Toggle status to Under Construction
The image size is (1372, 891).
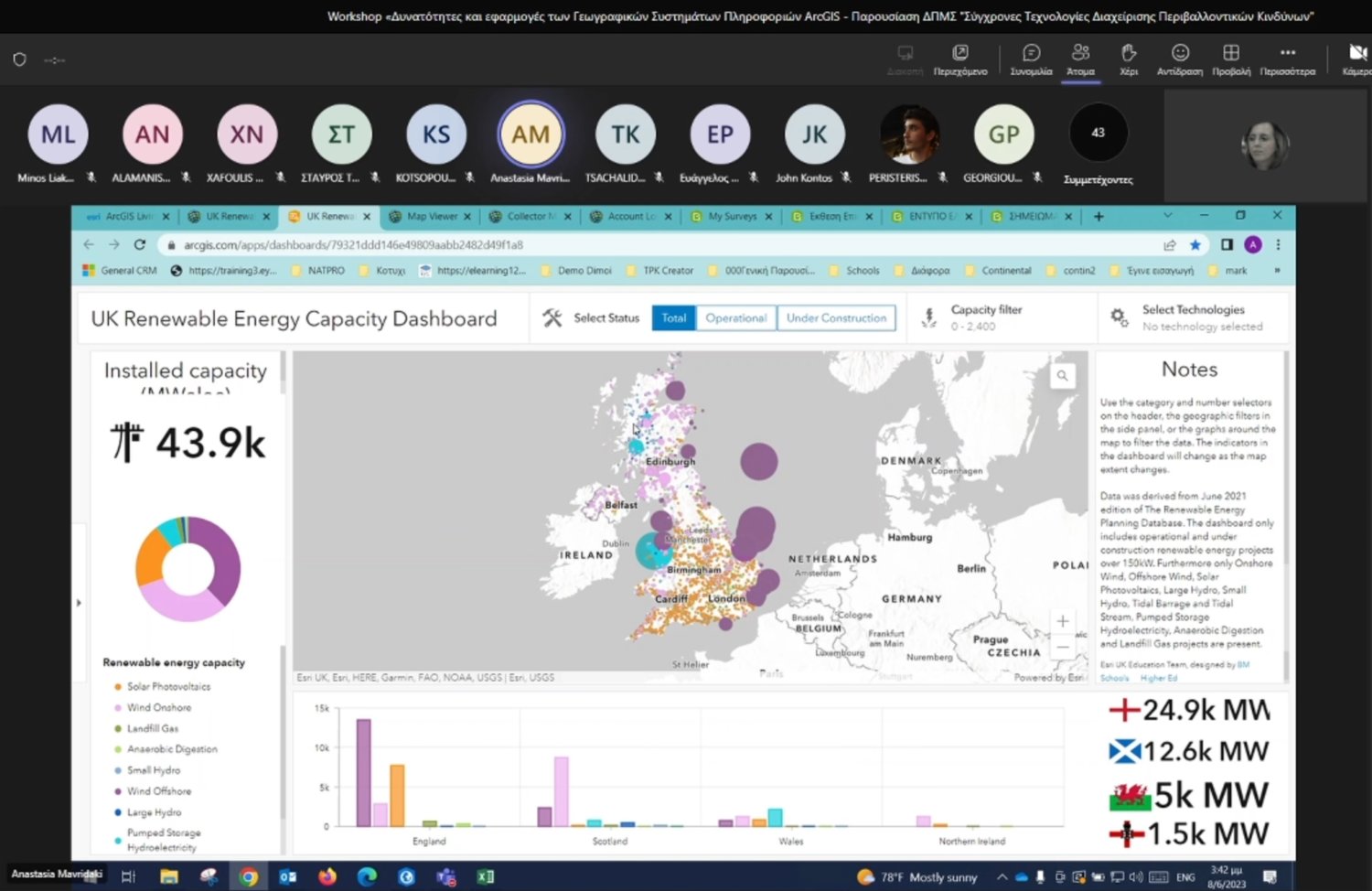tap(836, 318)
